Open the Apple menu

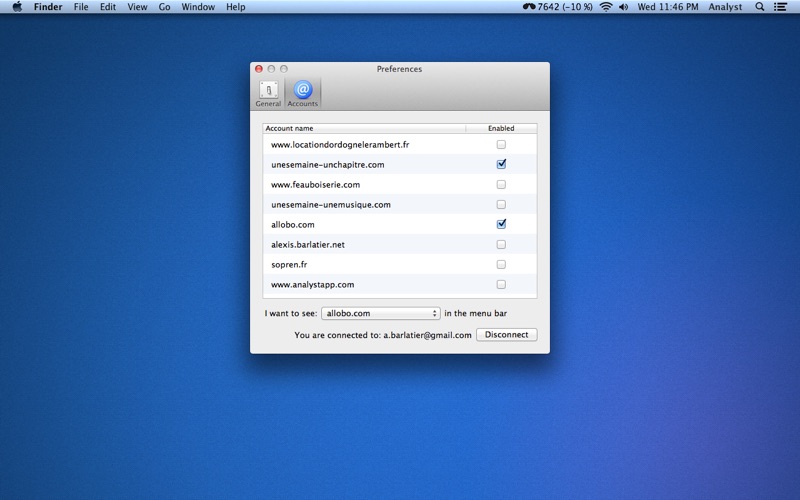coord(17,7)
